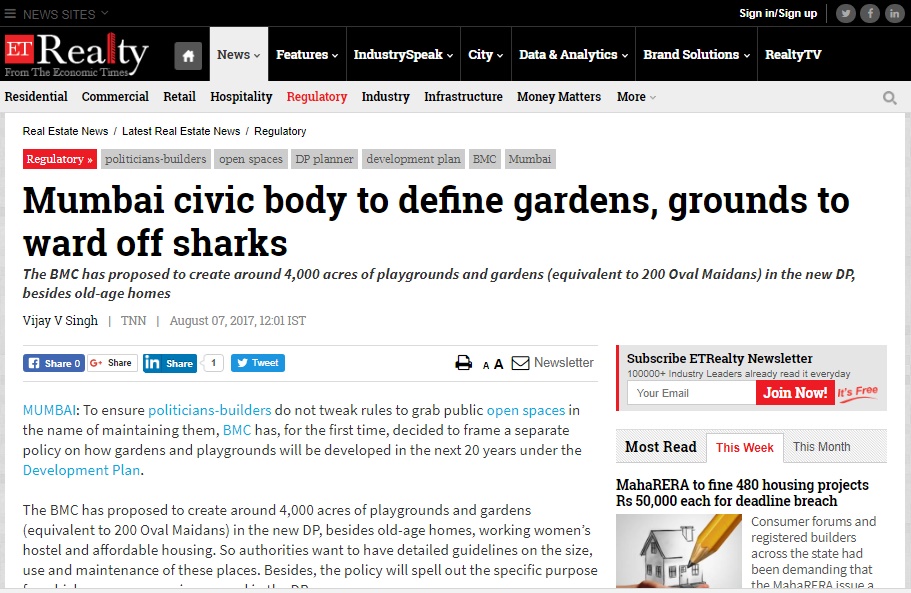This screenshot has height=593, width=911.
Task: Click the Your Email input field
Action: point(691,393)
